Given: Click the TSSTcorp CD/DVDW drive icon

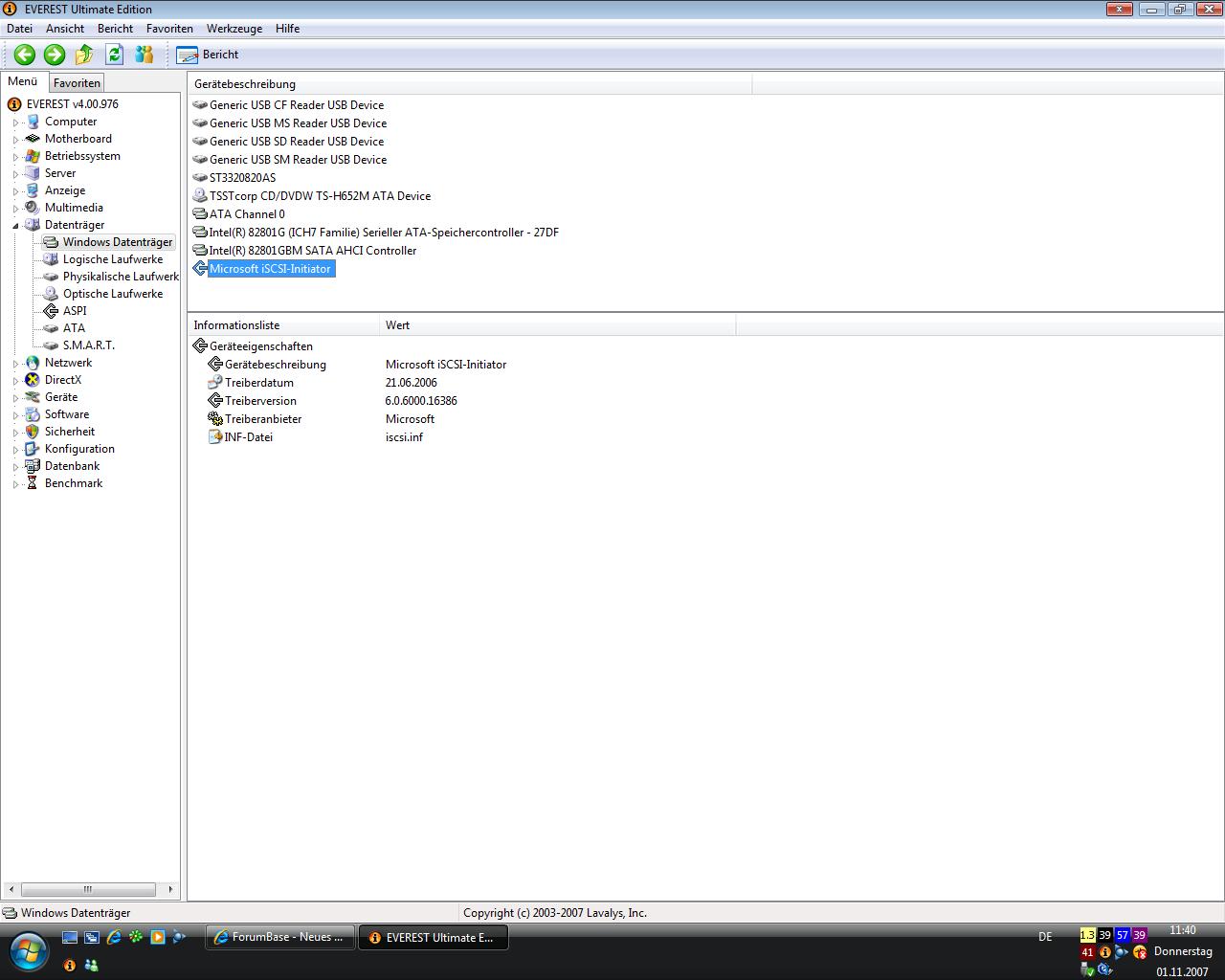Looking at the screenshot, I should click(200, 196).
